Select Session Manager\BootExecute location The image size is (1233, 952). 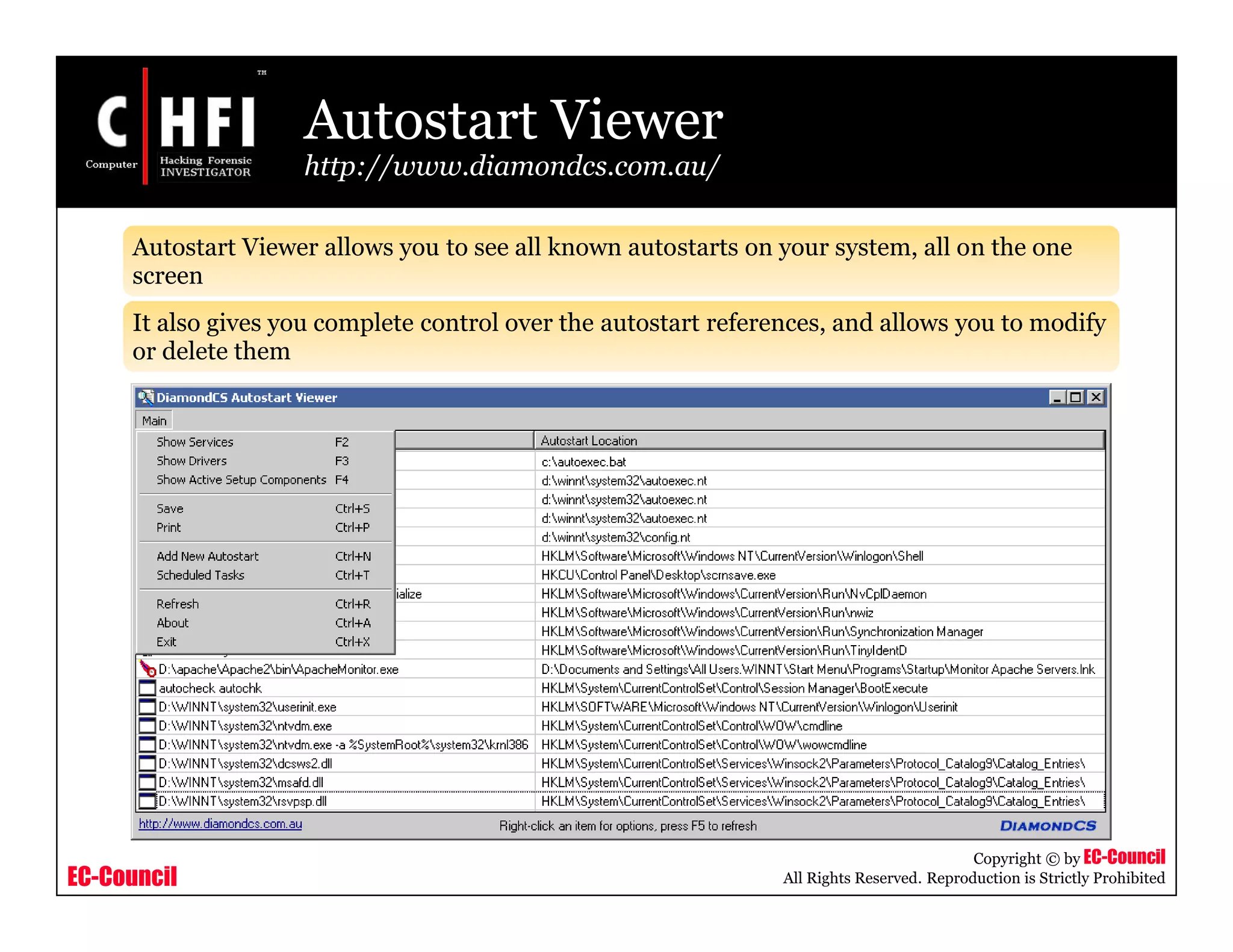819,688
